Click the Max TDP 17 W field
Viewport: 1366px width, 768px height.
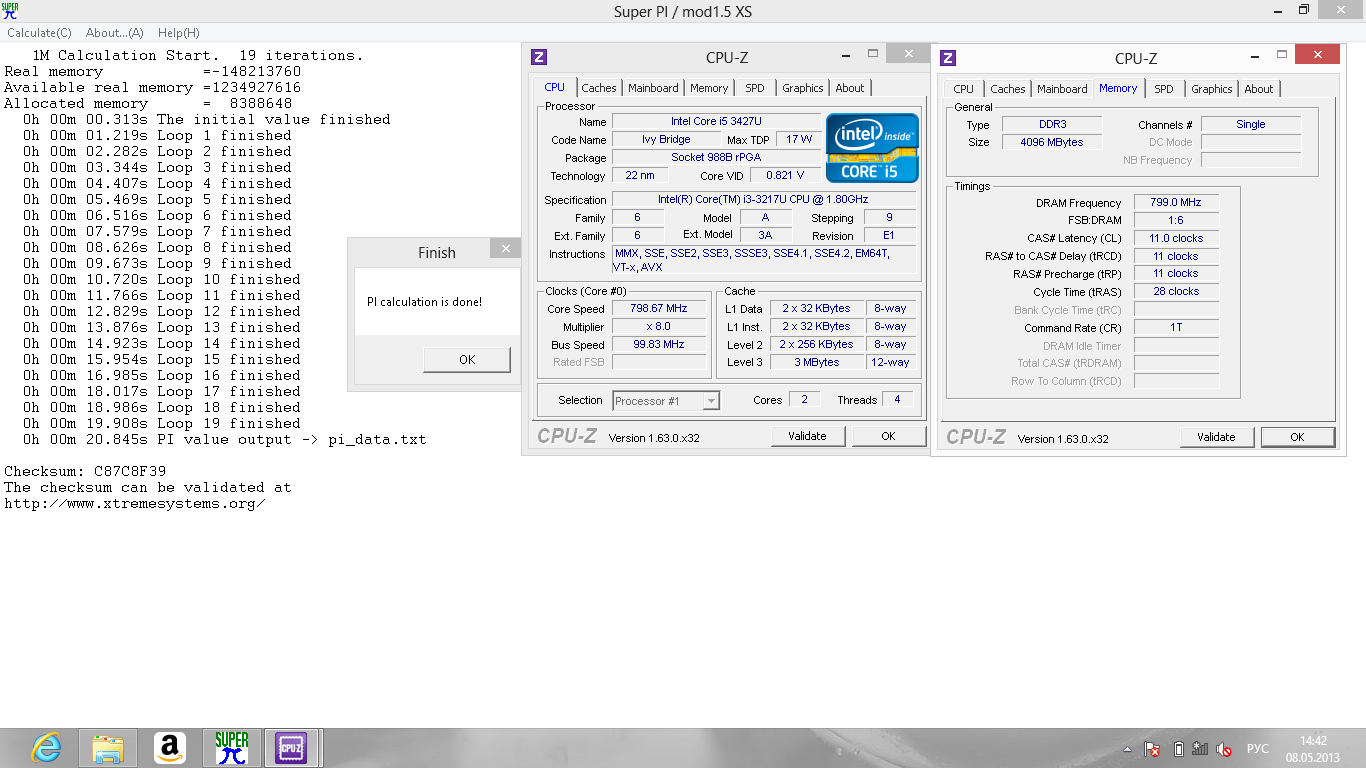coord(798,140)
